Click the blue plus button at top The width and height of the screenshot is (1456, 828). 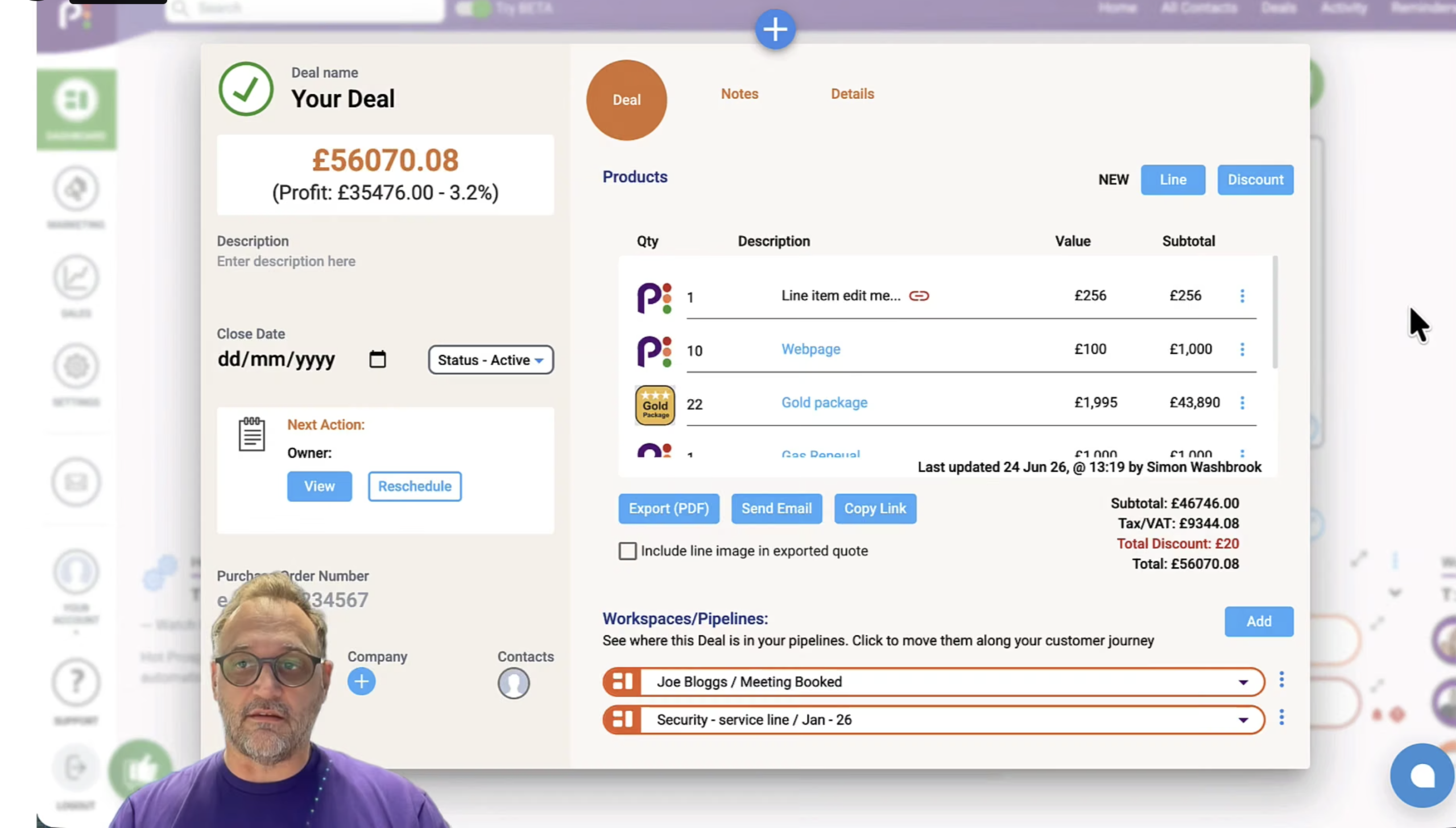click(775, 29)
